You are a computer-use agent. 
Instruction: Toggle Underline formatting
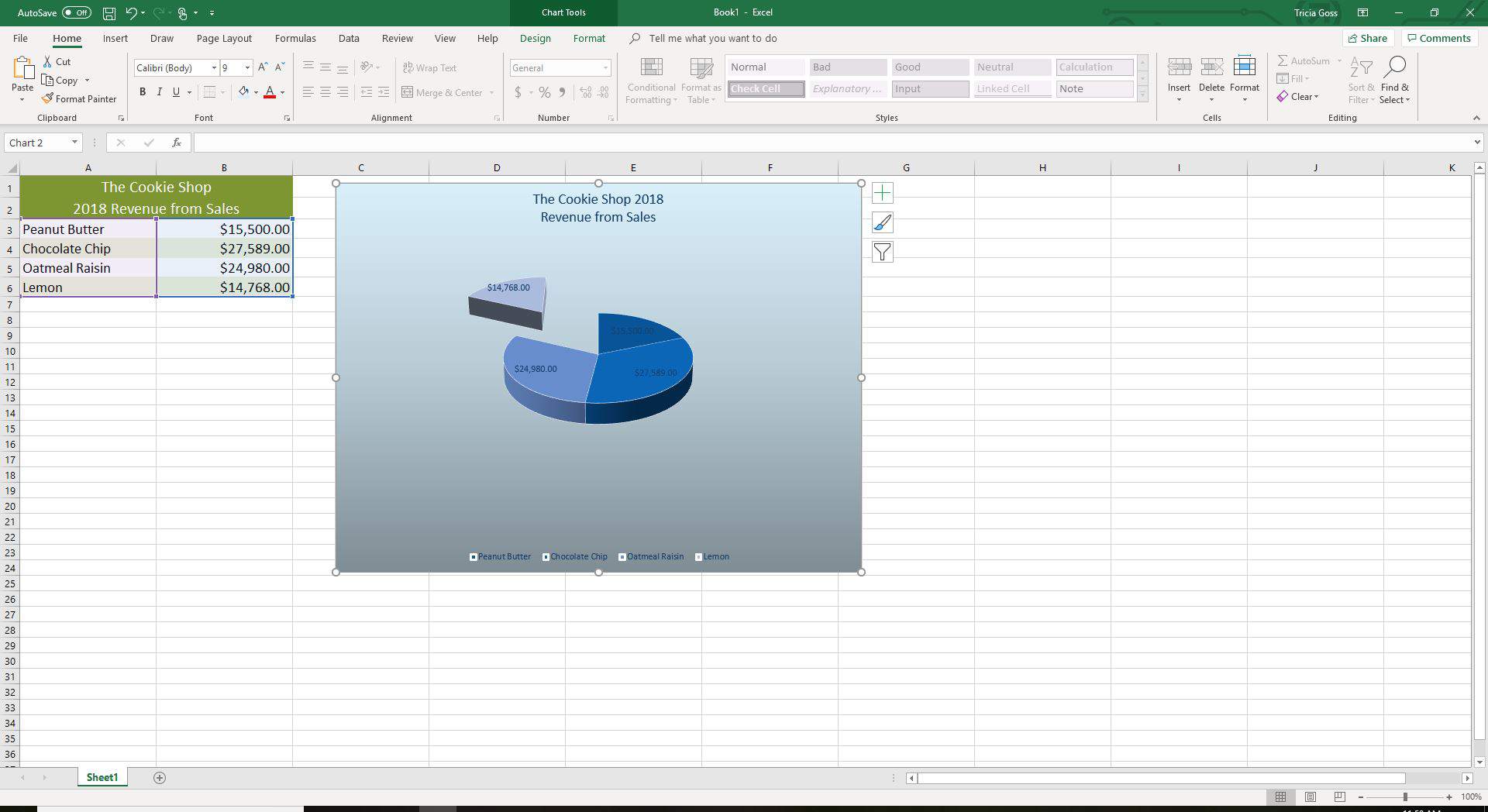coord(177,92)
